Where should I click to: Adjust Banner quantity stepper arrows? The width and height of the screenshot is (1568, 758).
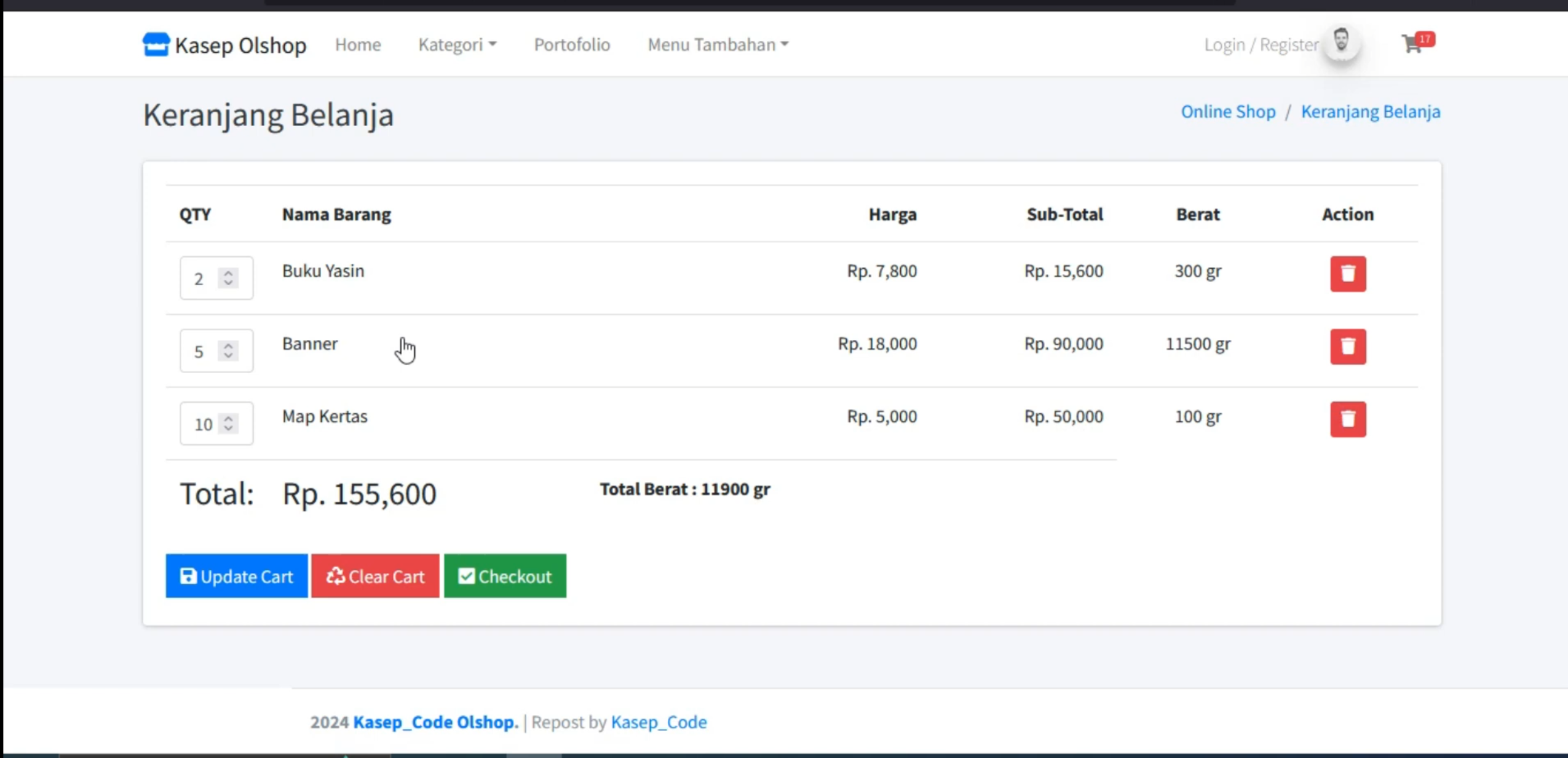[x=228, y=350]
